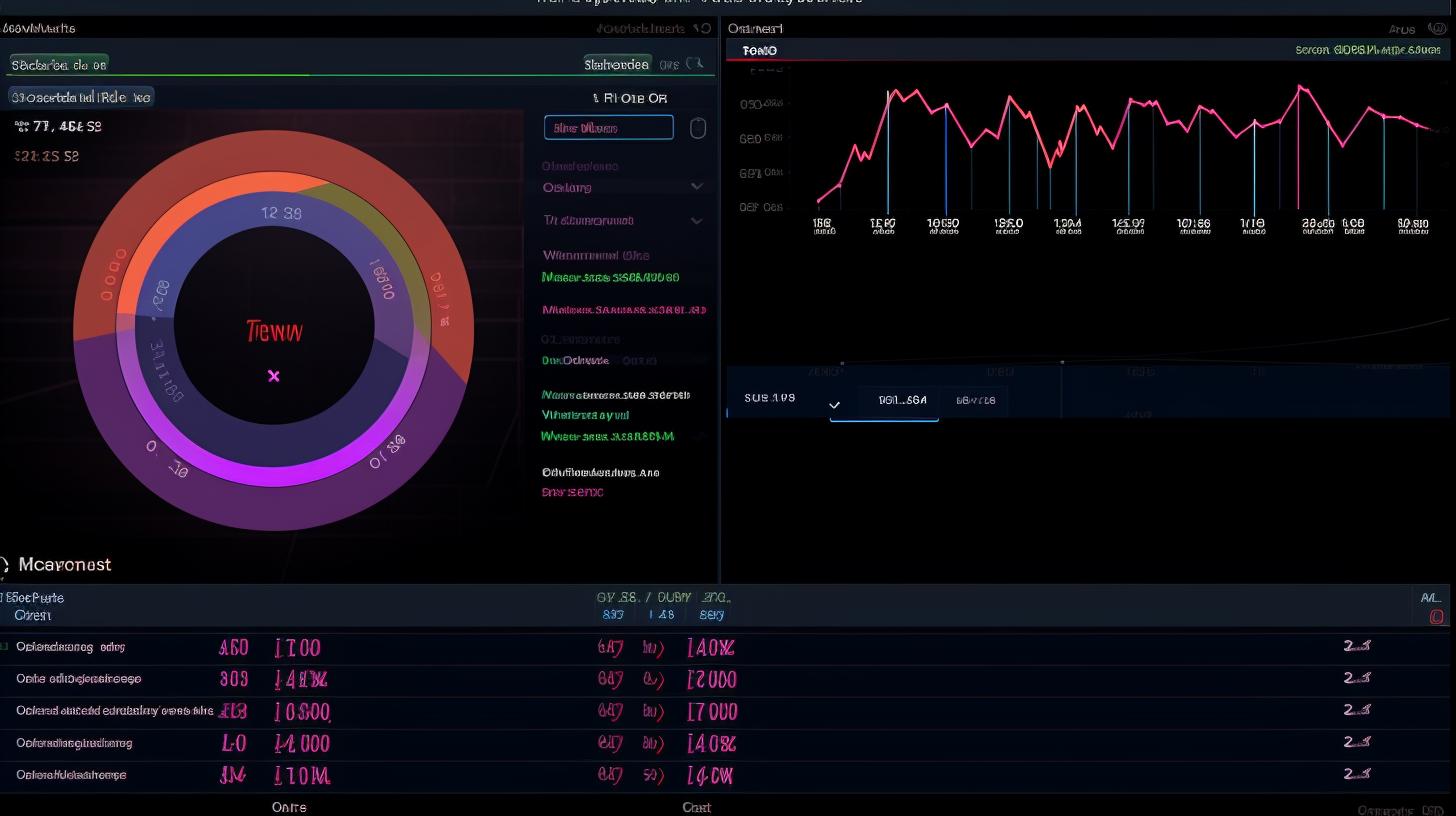Click the circular icon at chart panel top-right
Viewport: 1456px width, 816px height.
pos(1439,30)
